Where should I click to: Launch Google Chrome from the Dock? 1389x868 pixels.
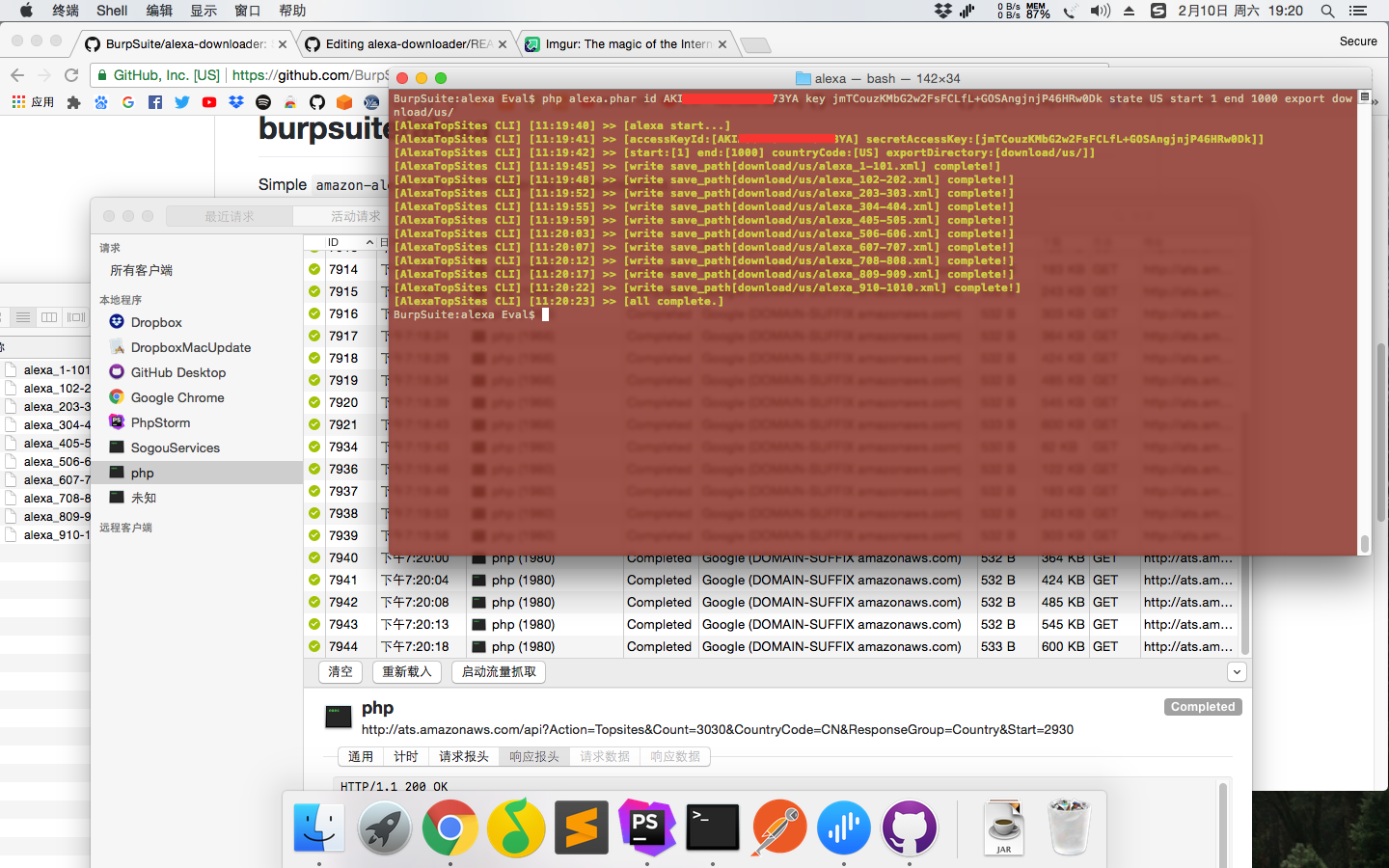pyautogui.click(x=450, y=827)
